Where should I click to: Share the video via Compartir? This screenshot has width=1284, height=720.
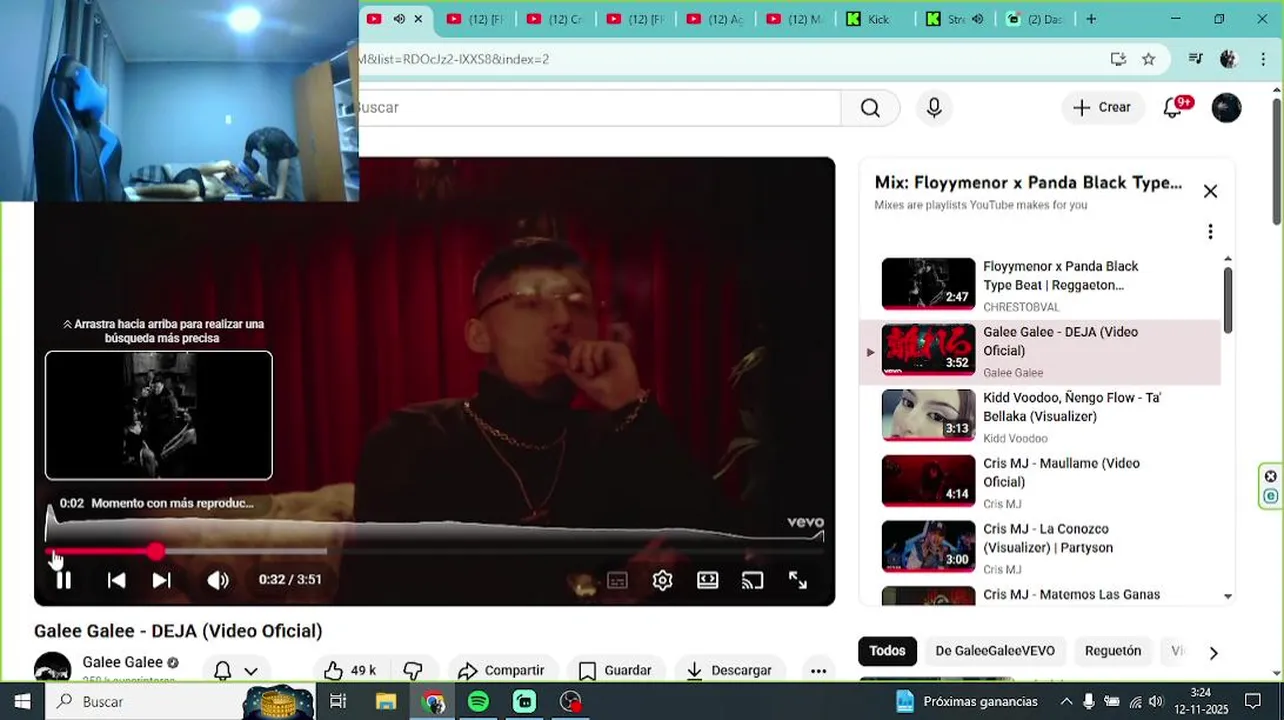[500, 670]
